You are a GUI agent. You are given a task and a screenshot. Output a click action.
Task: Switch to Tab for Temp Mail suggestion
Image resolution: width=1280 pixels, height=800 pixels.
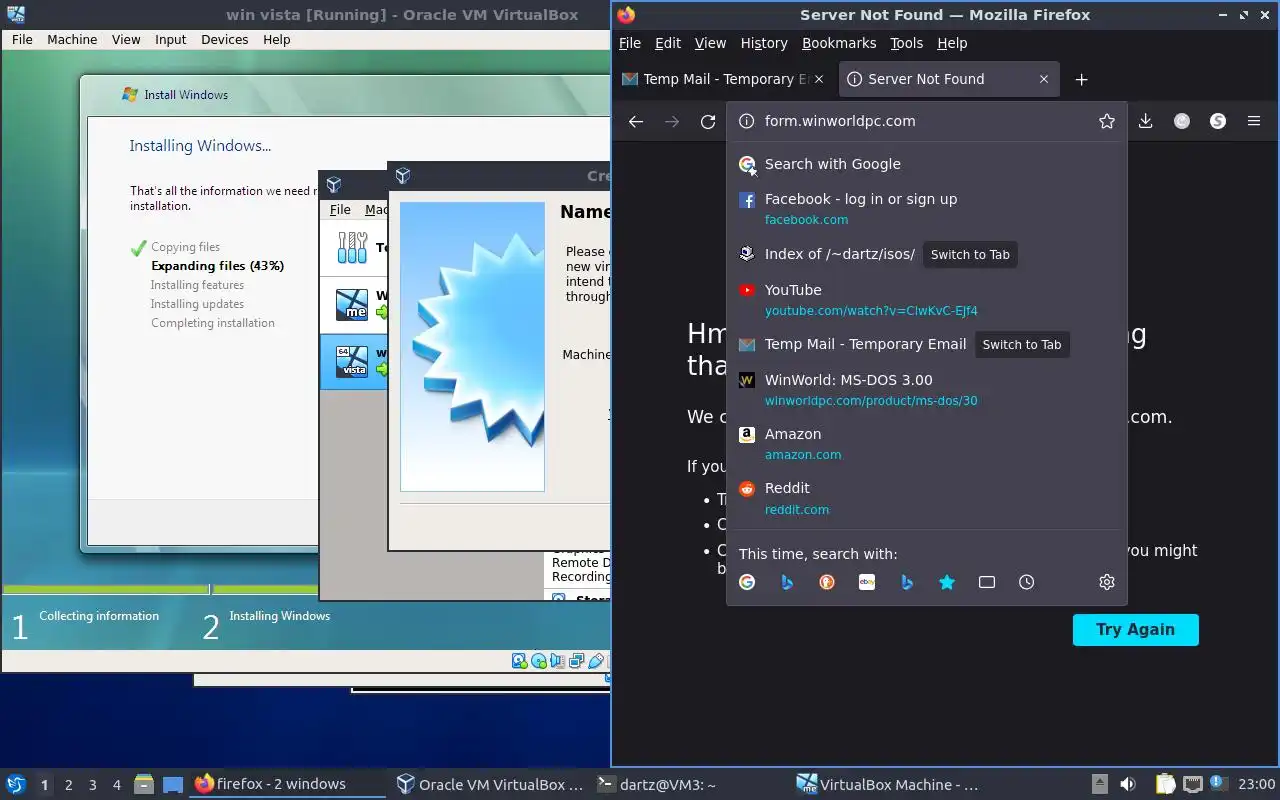[x=1022, y=344]
